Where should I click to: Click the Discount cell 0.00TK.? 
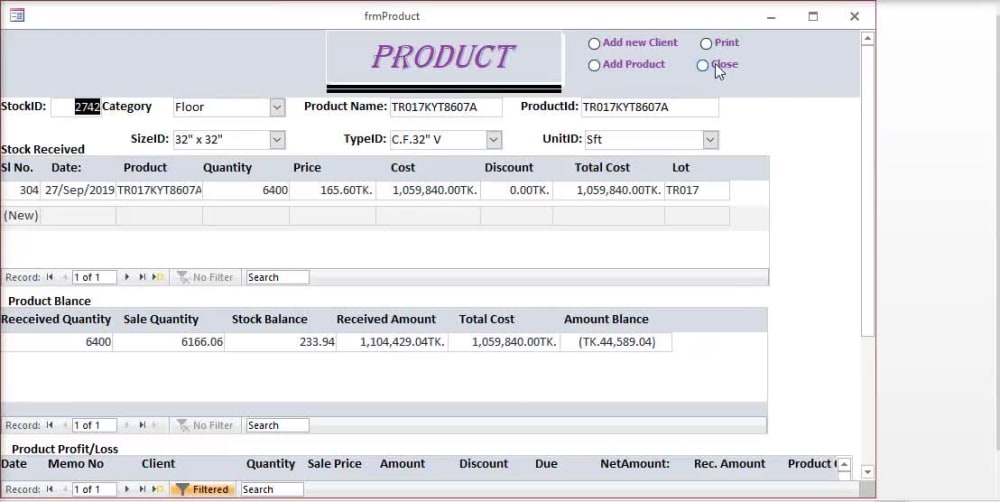(x=517, y=190)
